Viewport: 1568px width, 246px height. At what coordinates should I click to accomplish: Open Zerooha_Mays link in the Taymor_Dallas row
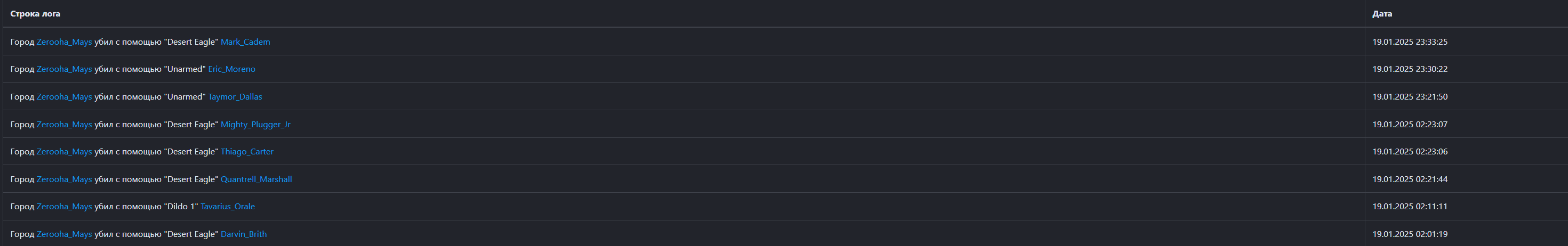[64, 96]
